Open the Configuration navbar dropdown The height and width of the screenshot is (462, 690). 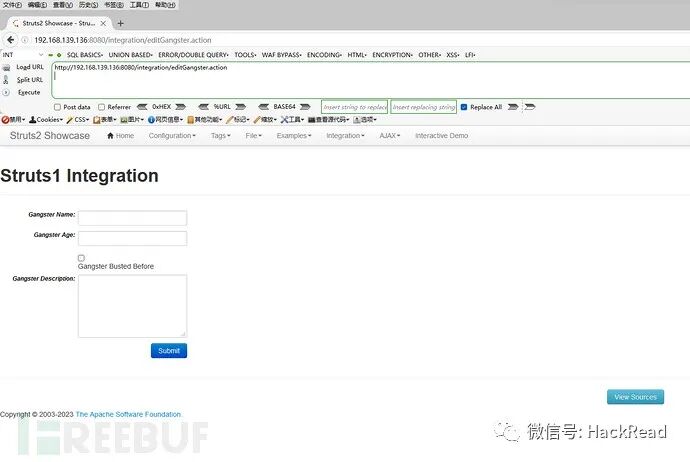pos(172,136)
